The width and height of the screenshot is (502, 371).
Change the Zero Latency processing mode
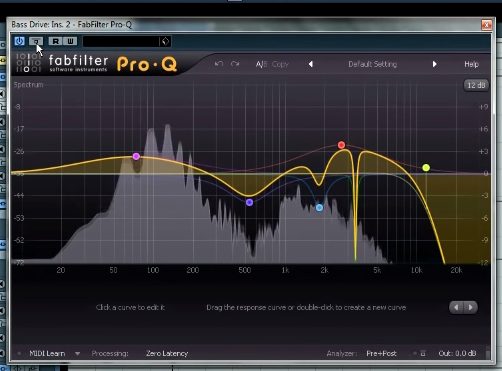[x=167, y=353]
